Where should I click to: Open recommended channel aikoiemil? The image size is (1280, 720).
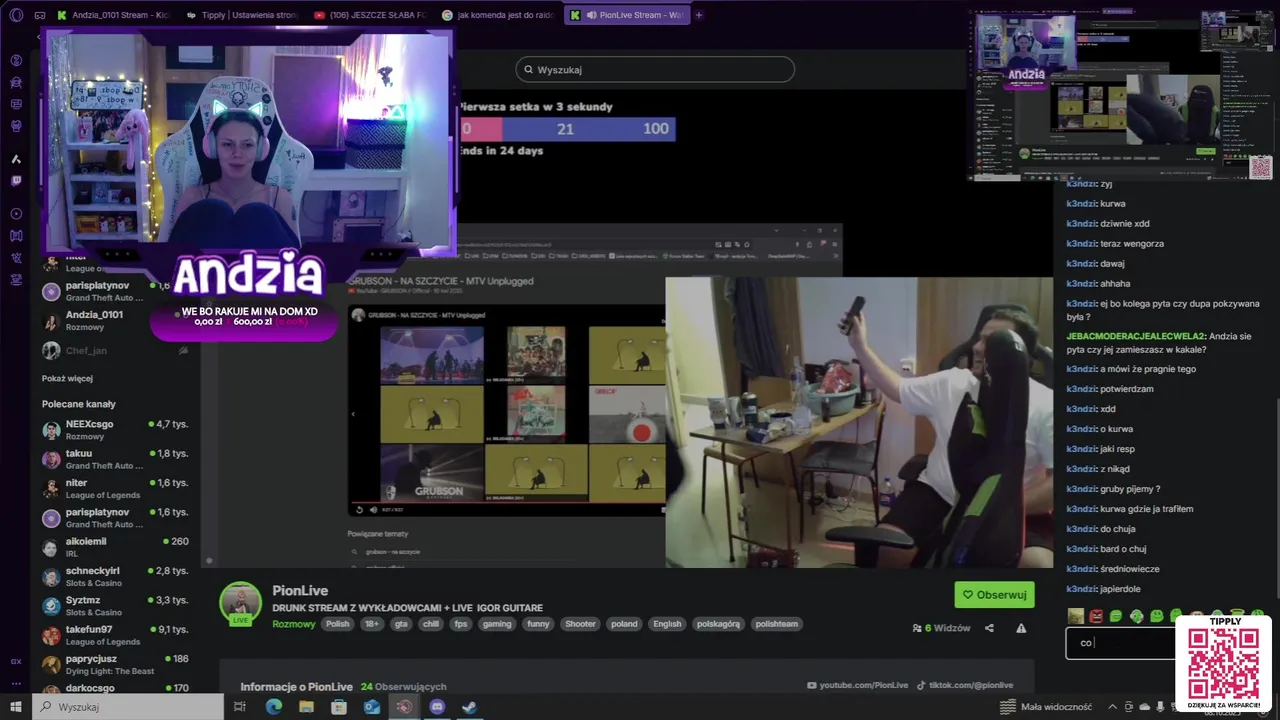116,547
